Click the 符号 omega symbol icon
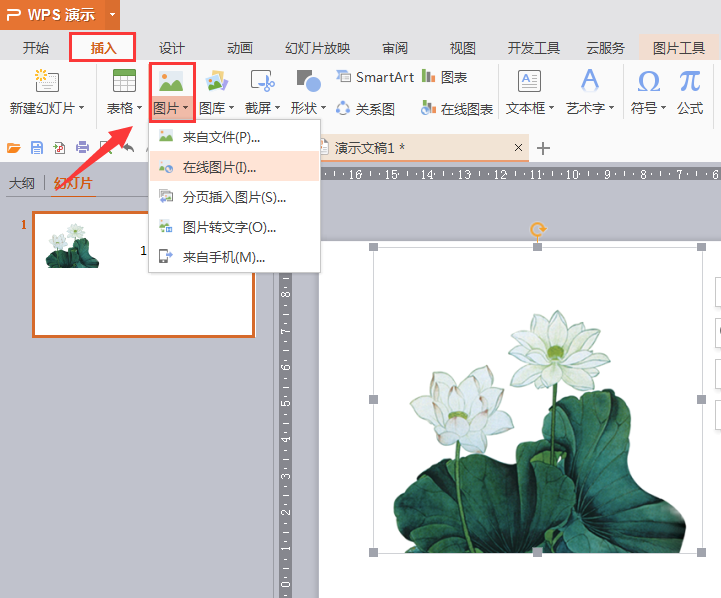Screen dimensions: 721x598 tap(648, 81)
